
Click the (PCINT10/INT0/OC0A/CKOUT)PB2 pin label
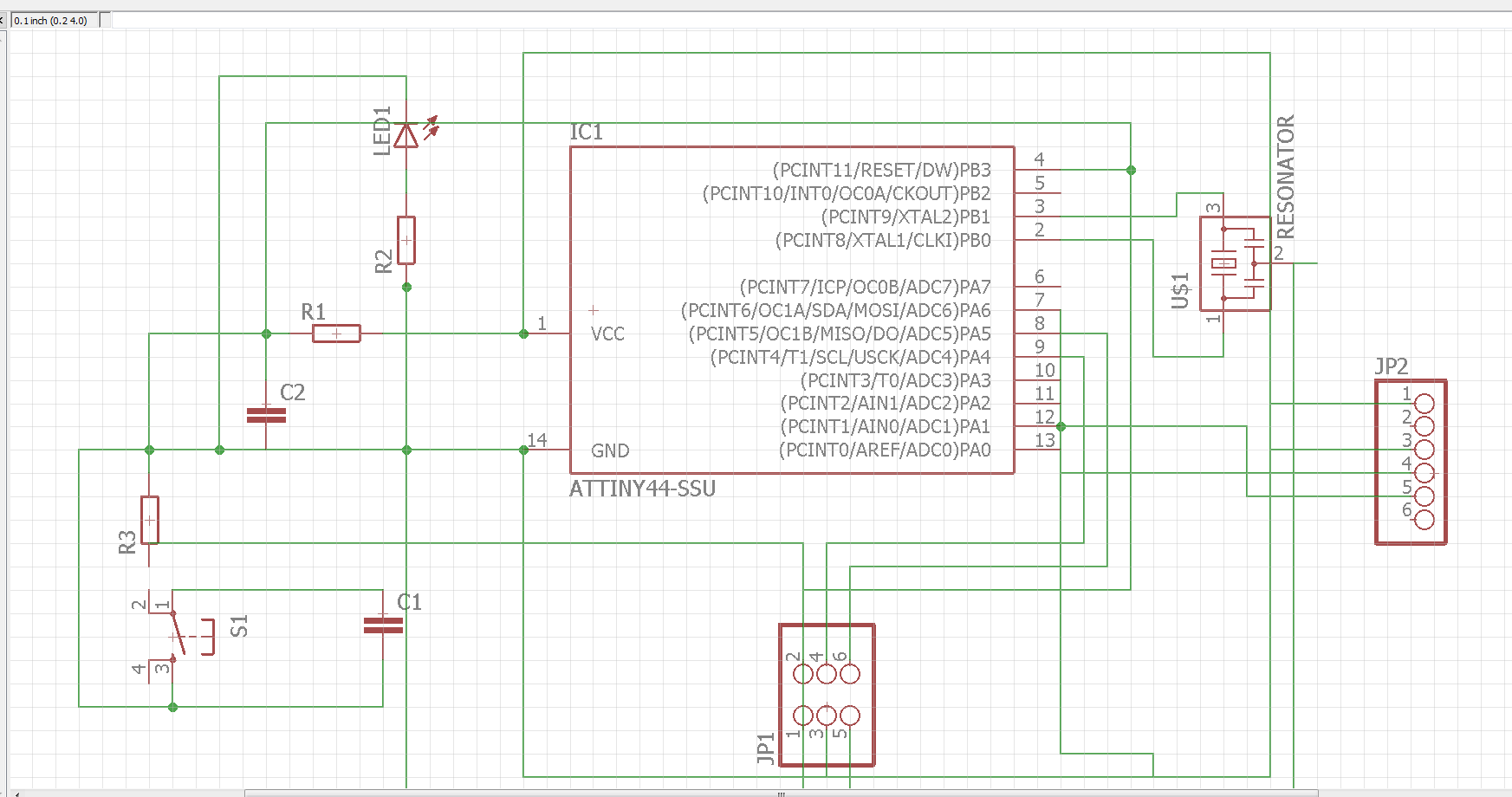tap(847, 193)
